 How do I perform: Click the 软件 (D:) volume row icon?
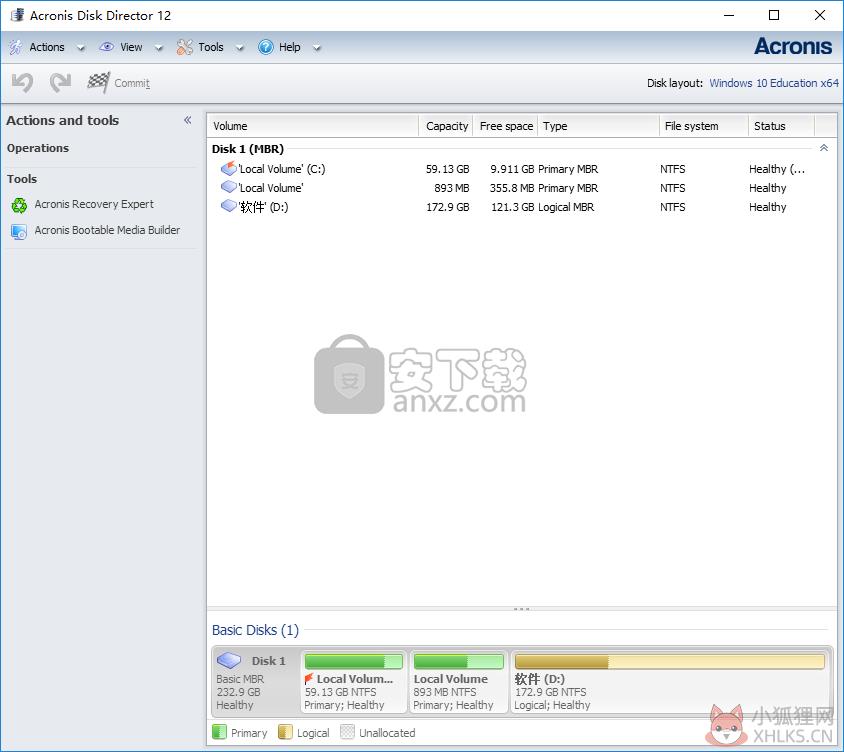pos(229,206)
